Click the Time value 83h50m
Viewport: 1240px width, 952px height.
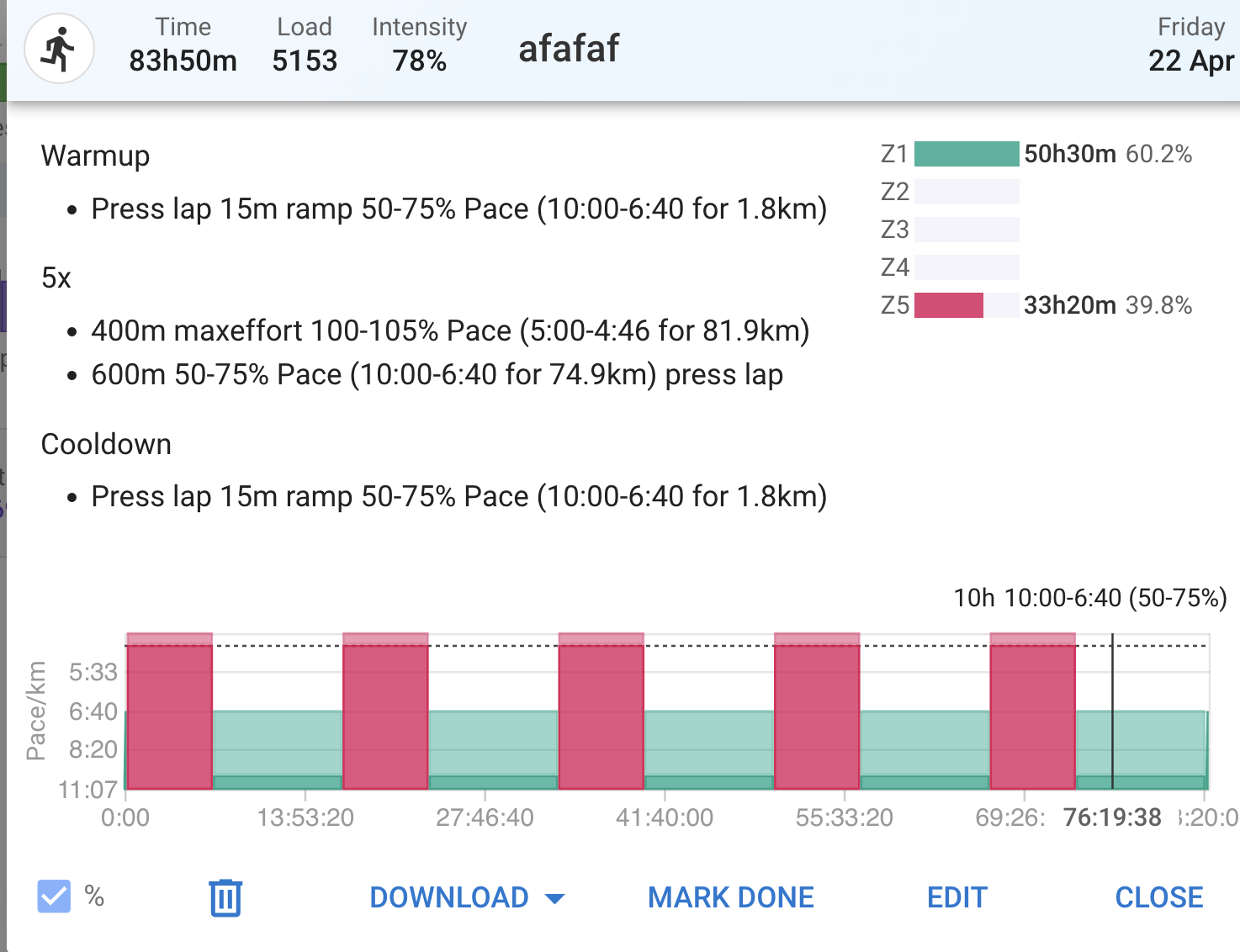click(183, 61)
